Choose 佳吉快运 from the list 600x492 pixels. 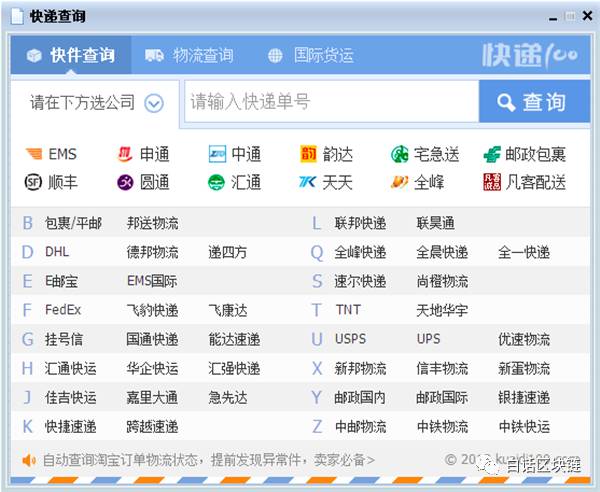click(x=70, y=398)
